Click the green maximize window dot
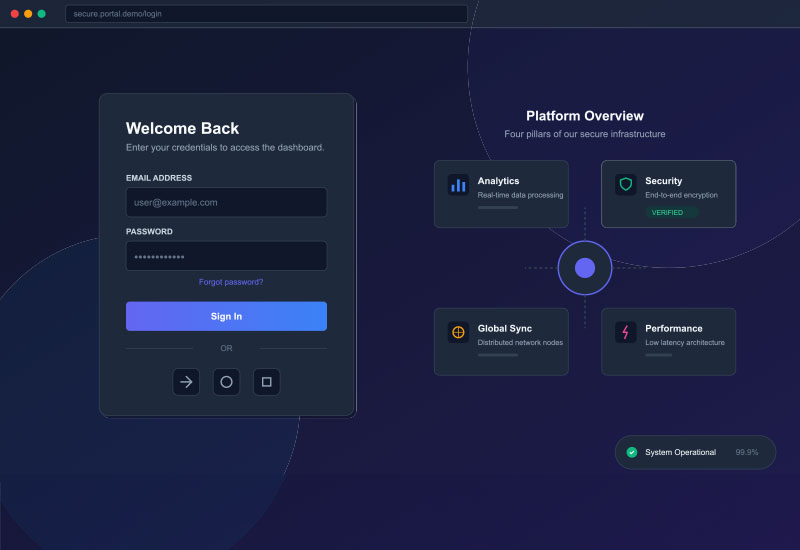The image size is (800, 550). tap(41, 14)
